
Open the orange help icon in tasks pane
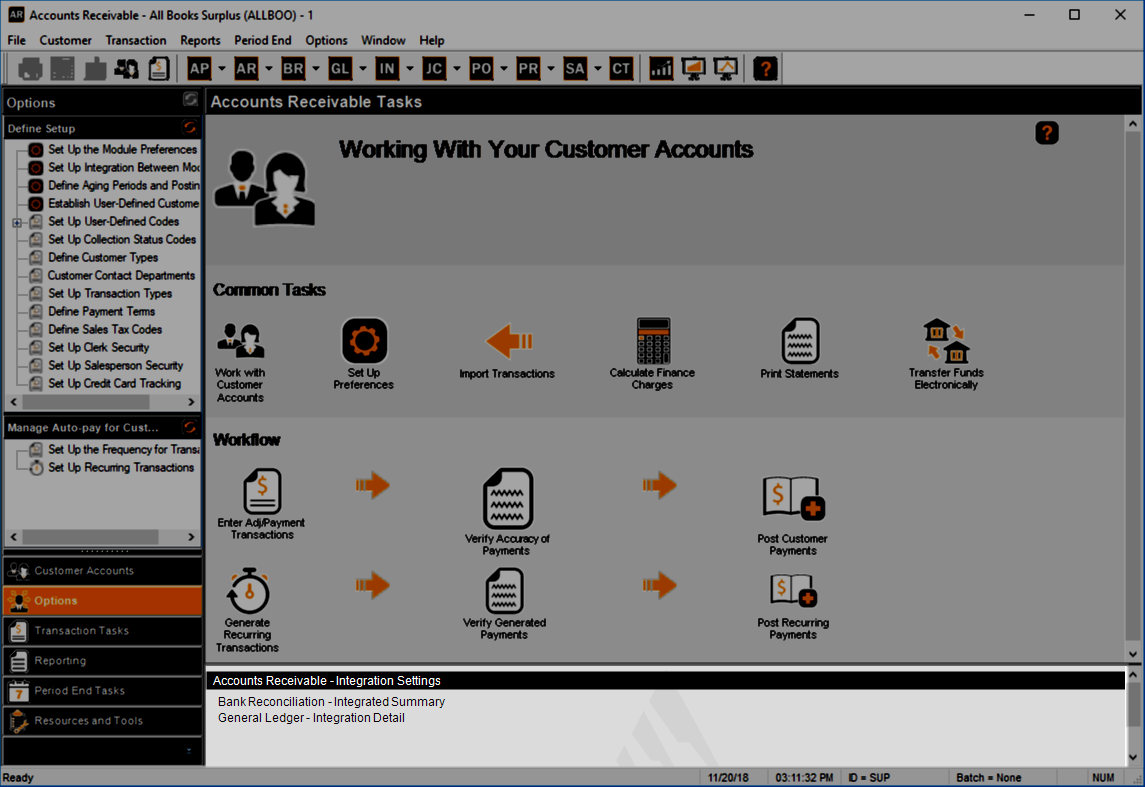click(x=1046, y=133)
